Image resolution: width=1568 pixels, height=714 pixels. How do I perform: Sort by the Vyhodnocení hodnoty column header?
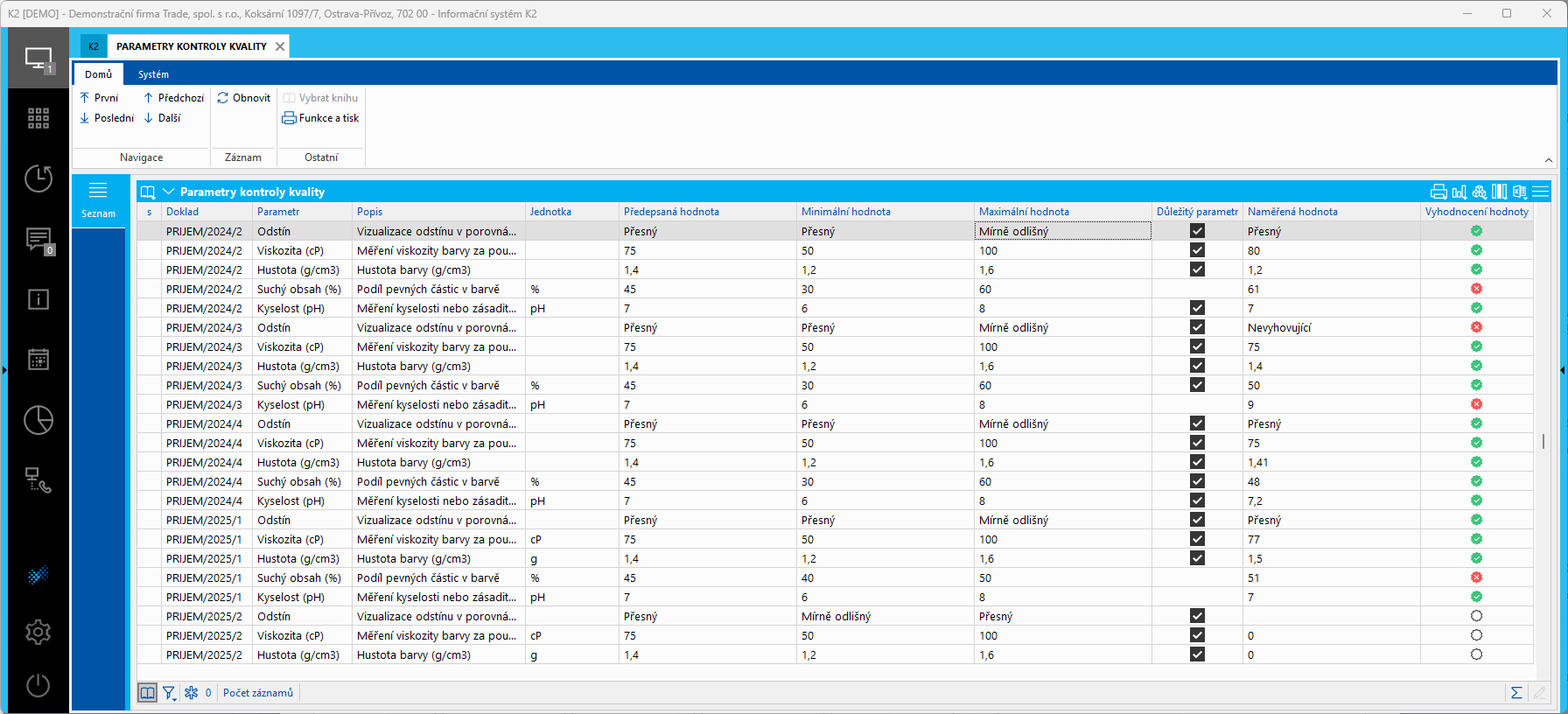point(1476,212)
